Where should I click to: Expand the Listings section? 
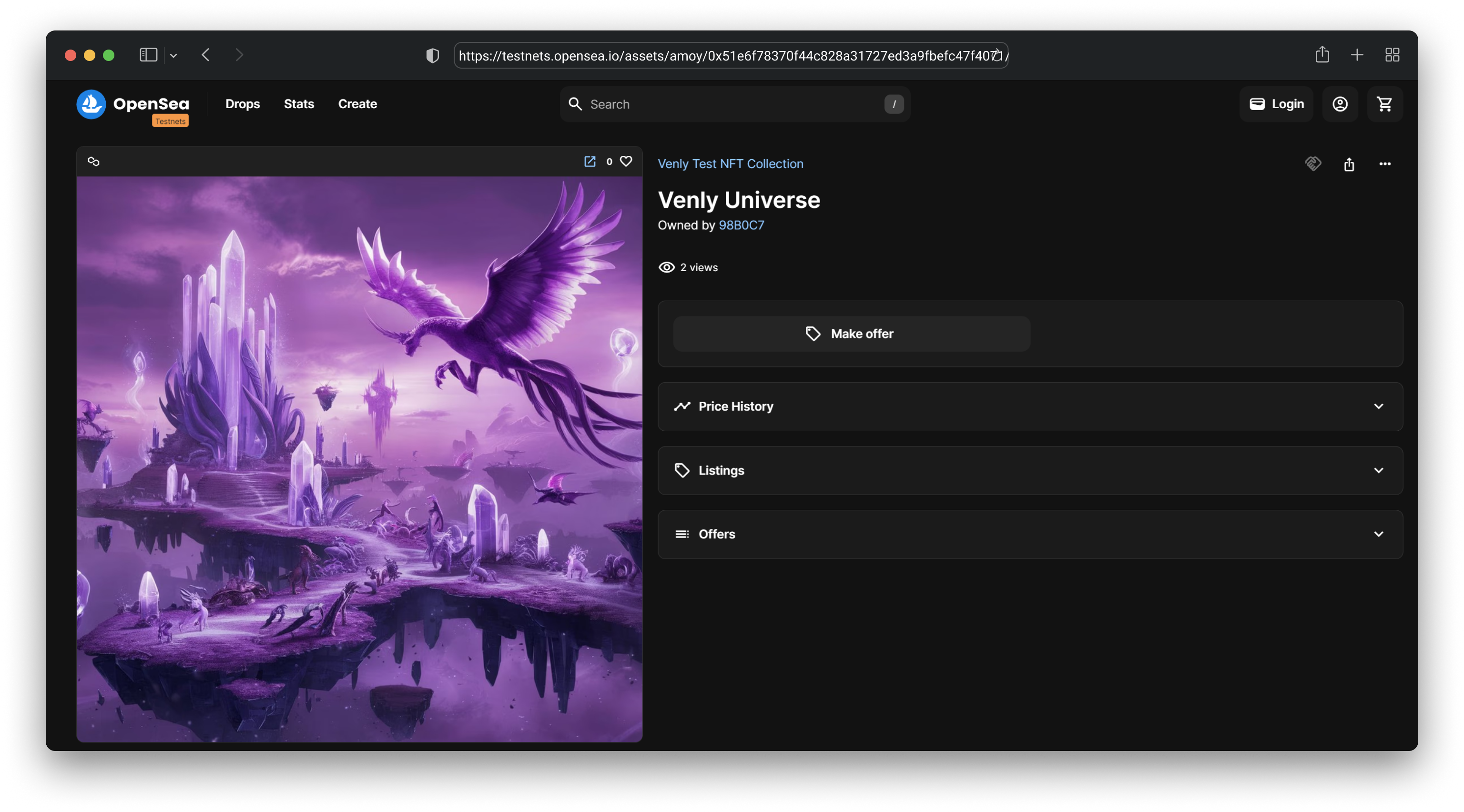pos(1030,470)
